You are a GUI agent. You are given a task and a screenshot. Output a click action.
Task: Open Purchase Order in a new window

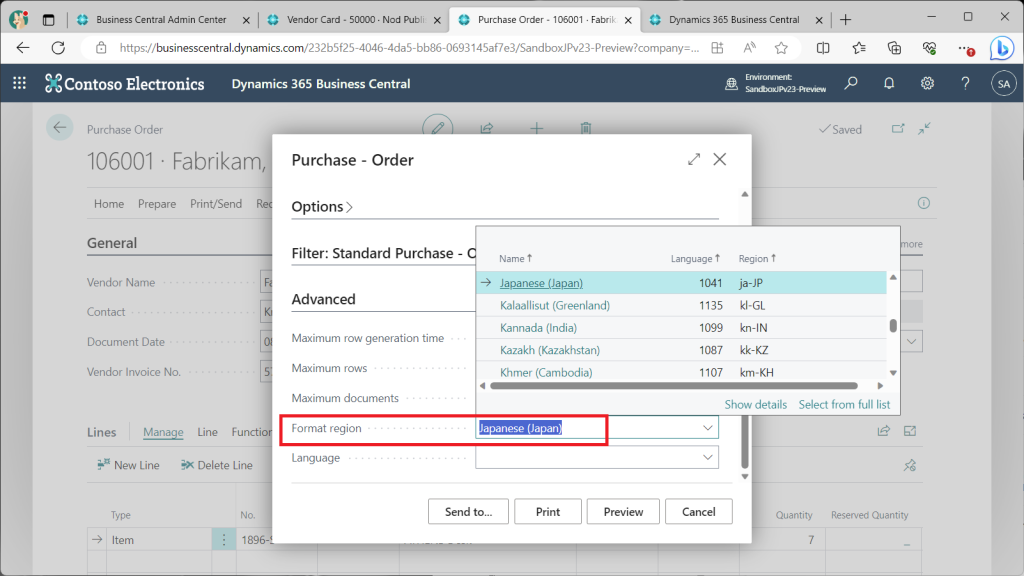click(898, 129)
